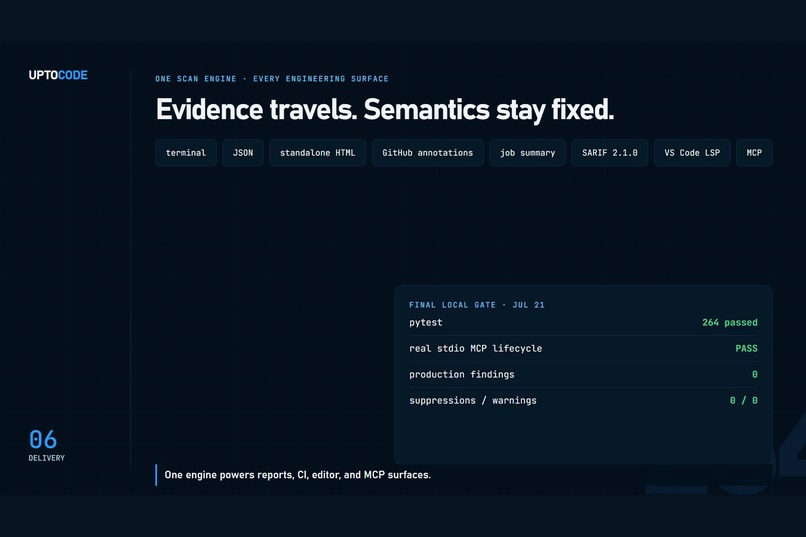806x537 pixels.
Task: Click 'One engine powers reports, CI, editor' caption
Action: tap(297, 475)
